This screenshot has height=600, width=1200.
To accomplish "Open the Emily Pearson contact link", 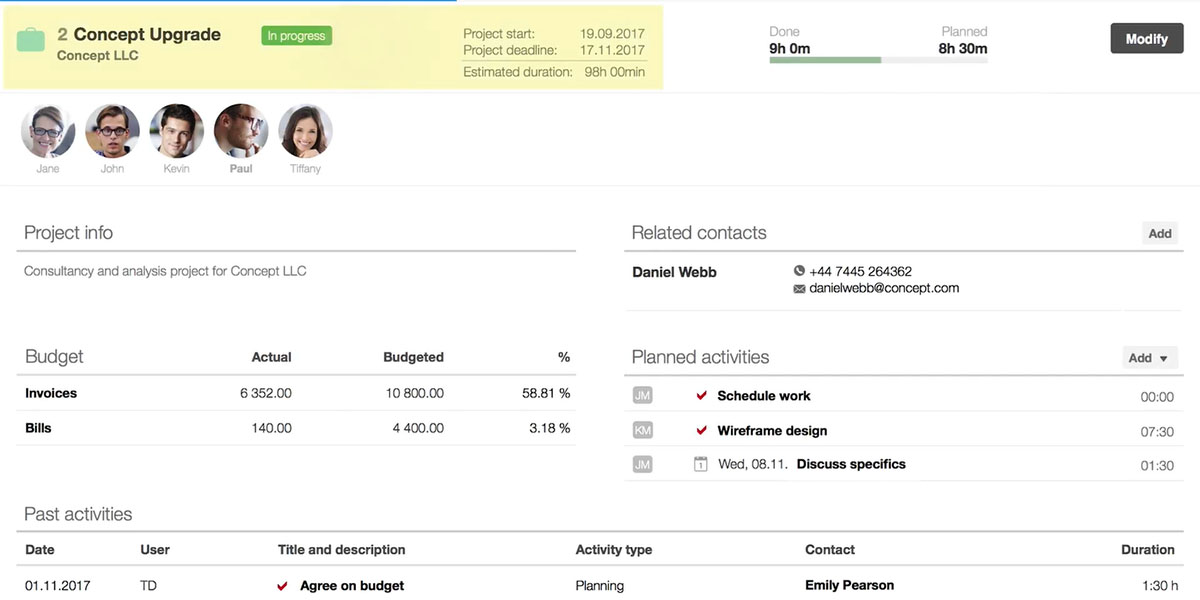I will point(849,585).
